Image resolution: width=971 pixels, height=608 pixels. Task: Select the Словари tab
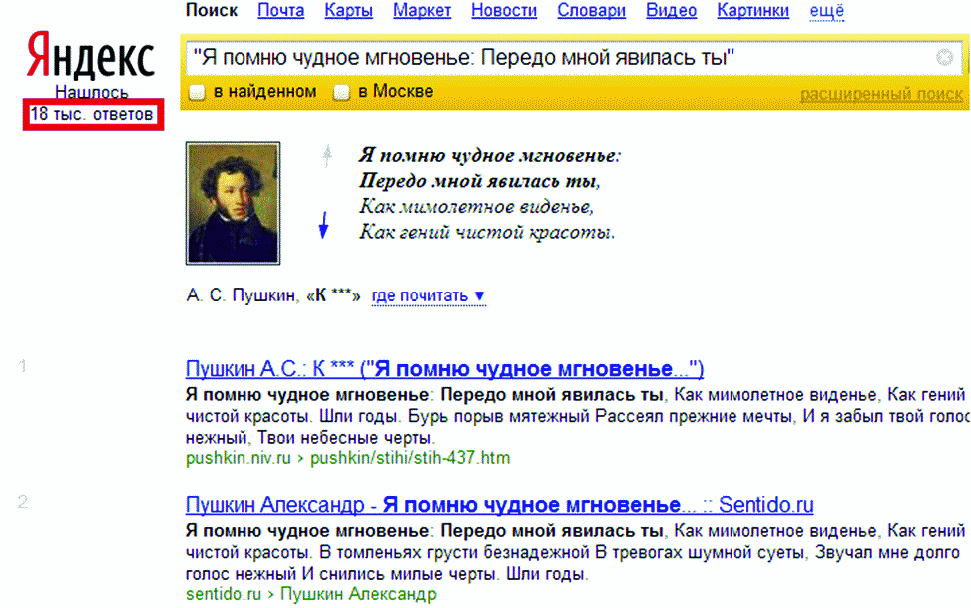point(592,11)
